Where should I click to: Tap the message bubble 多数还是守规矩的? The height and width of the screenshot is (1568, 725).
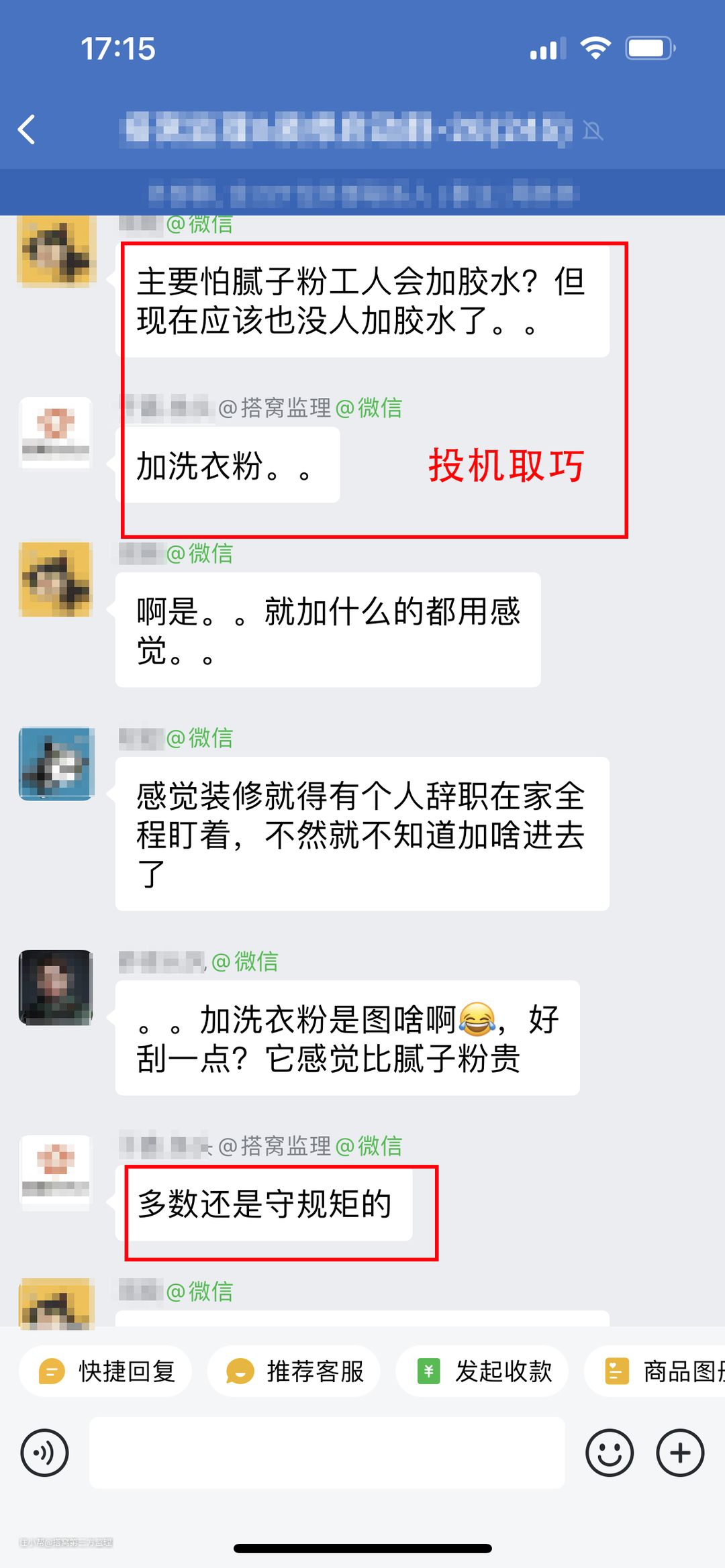point(264,1203)
